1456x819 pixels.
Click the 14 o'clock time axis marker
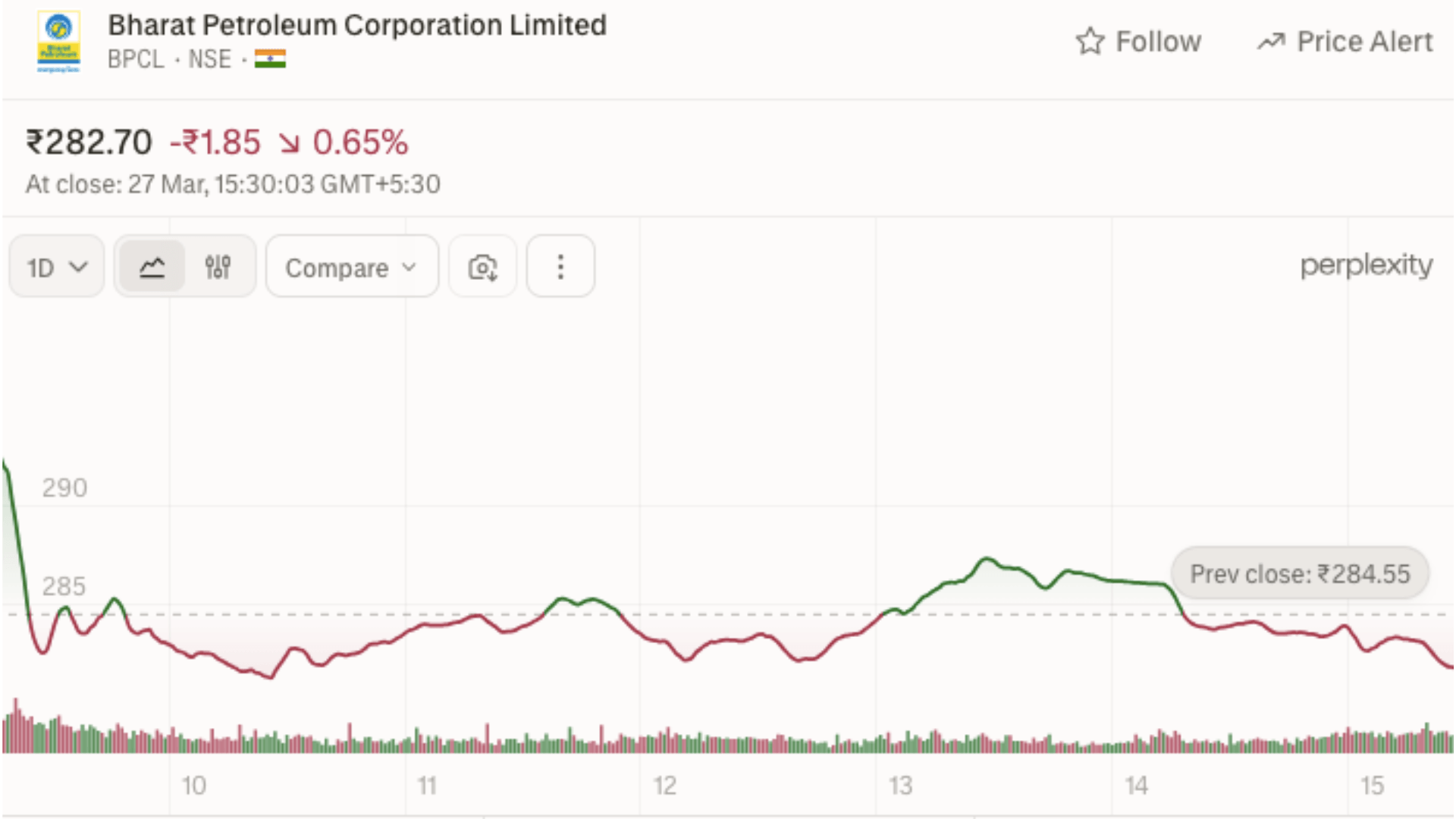point(1136,786)
